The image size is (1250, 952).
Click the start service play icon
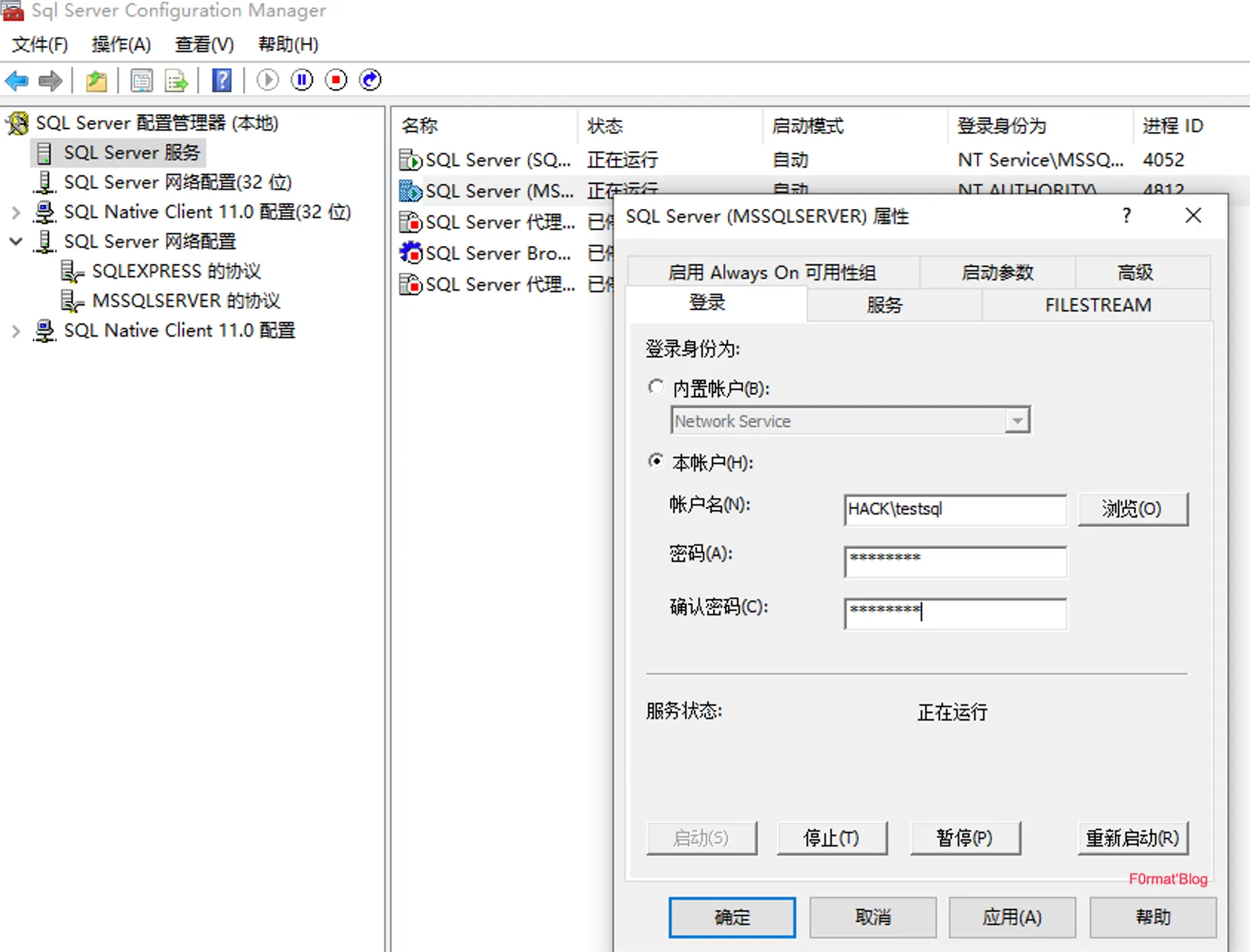tap(268, 80)
